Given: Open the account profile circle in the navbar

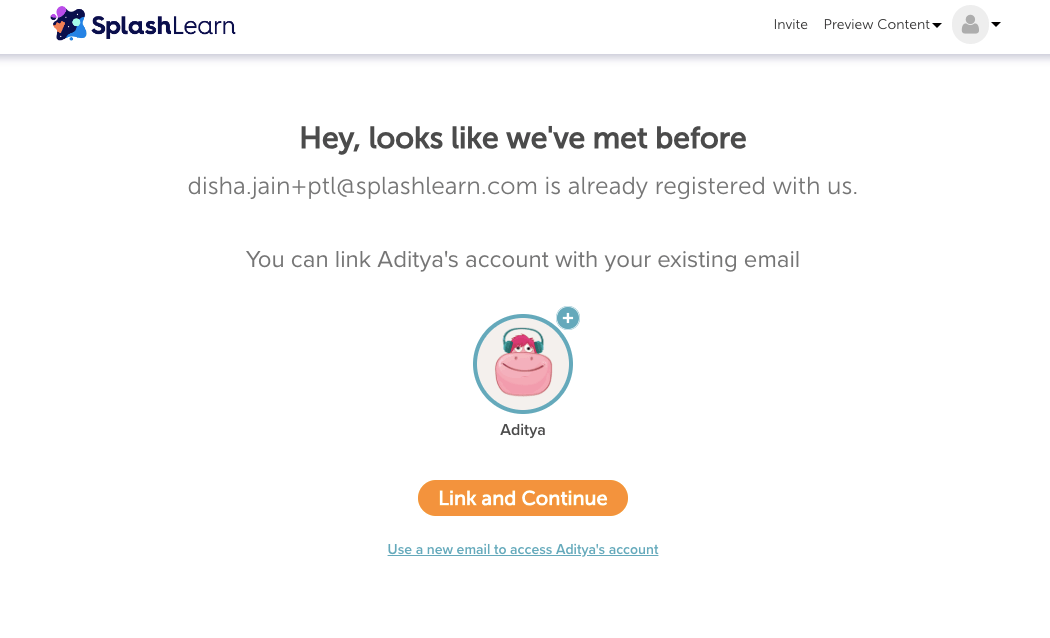Looking at the screenshot, I should click(x=969, y=24).
